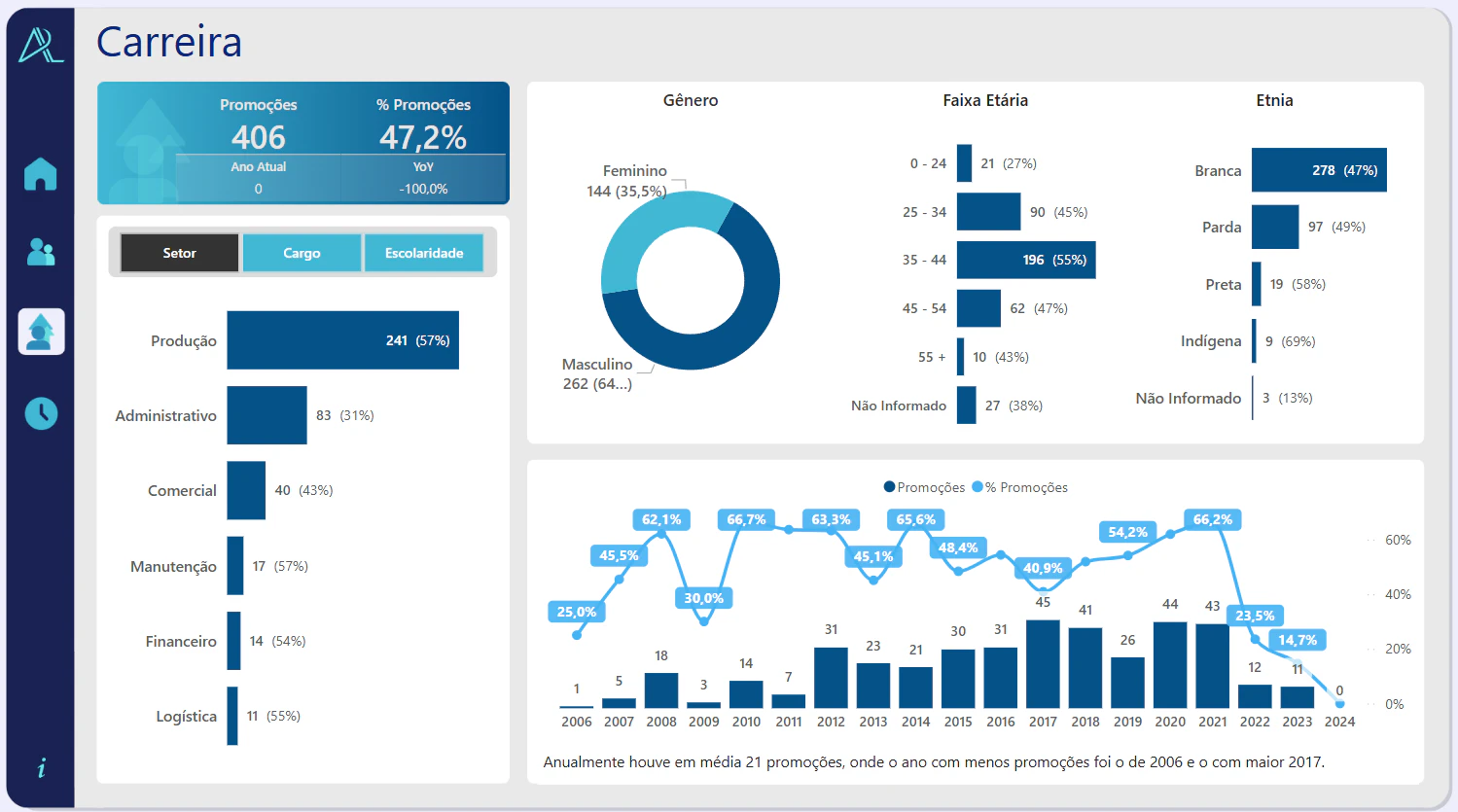Image resolution: width=1458 pixels, height=812 pixels.
Task: Select the Logística sector bar
Action: (x=232, y=716)
